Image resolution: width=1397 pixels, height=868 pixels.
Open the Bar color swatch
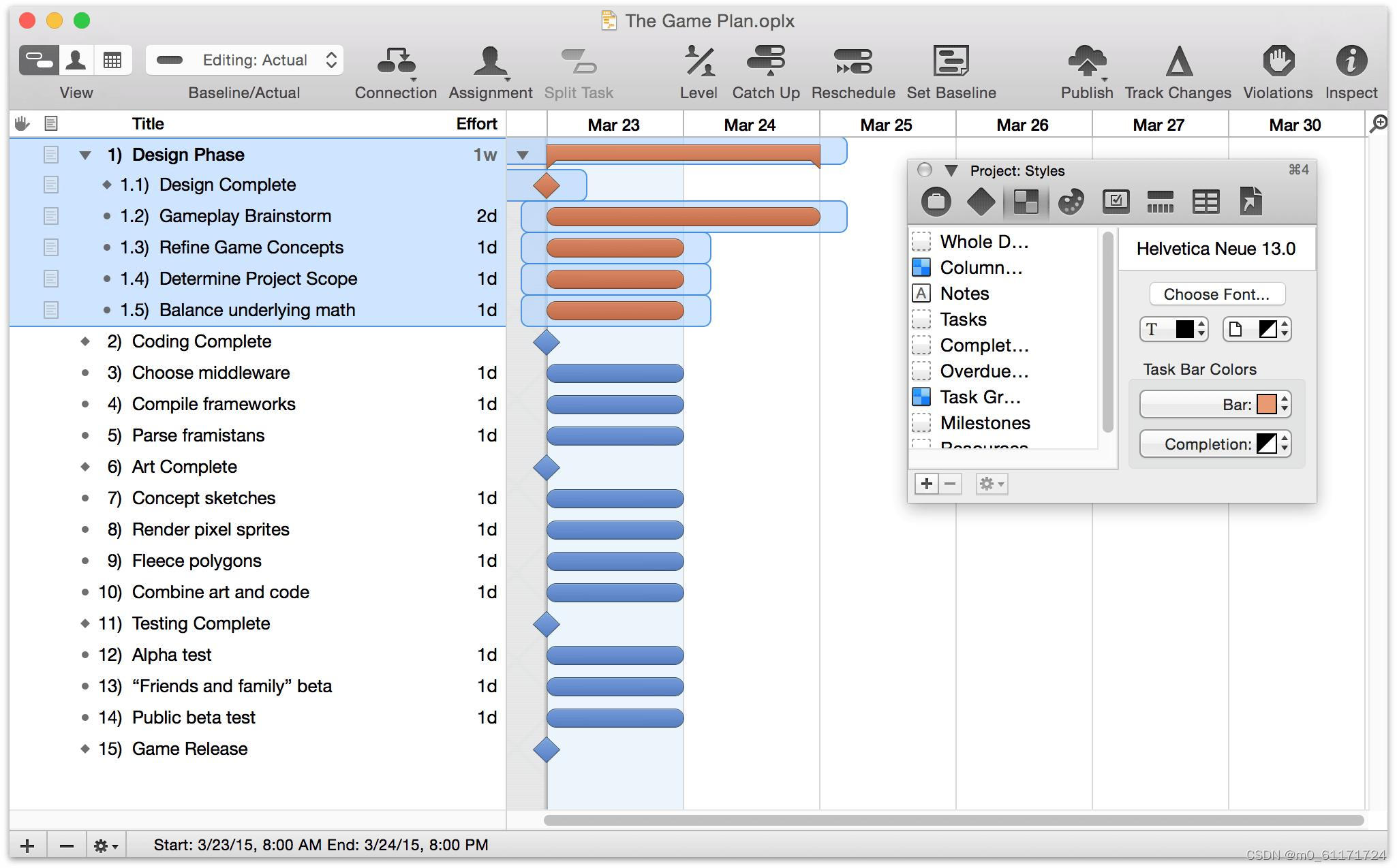pos(1266,405)
